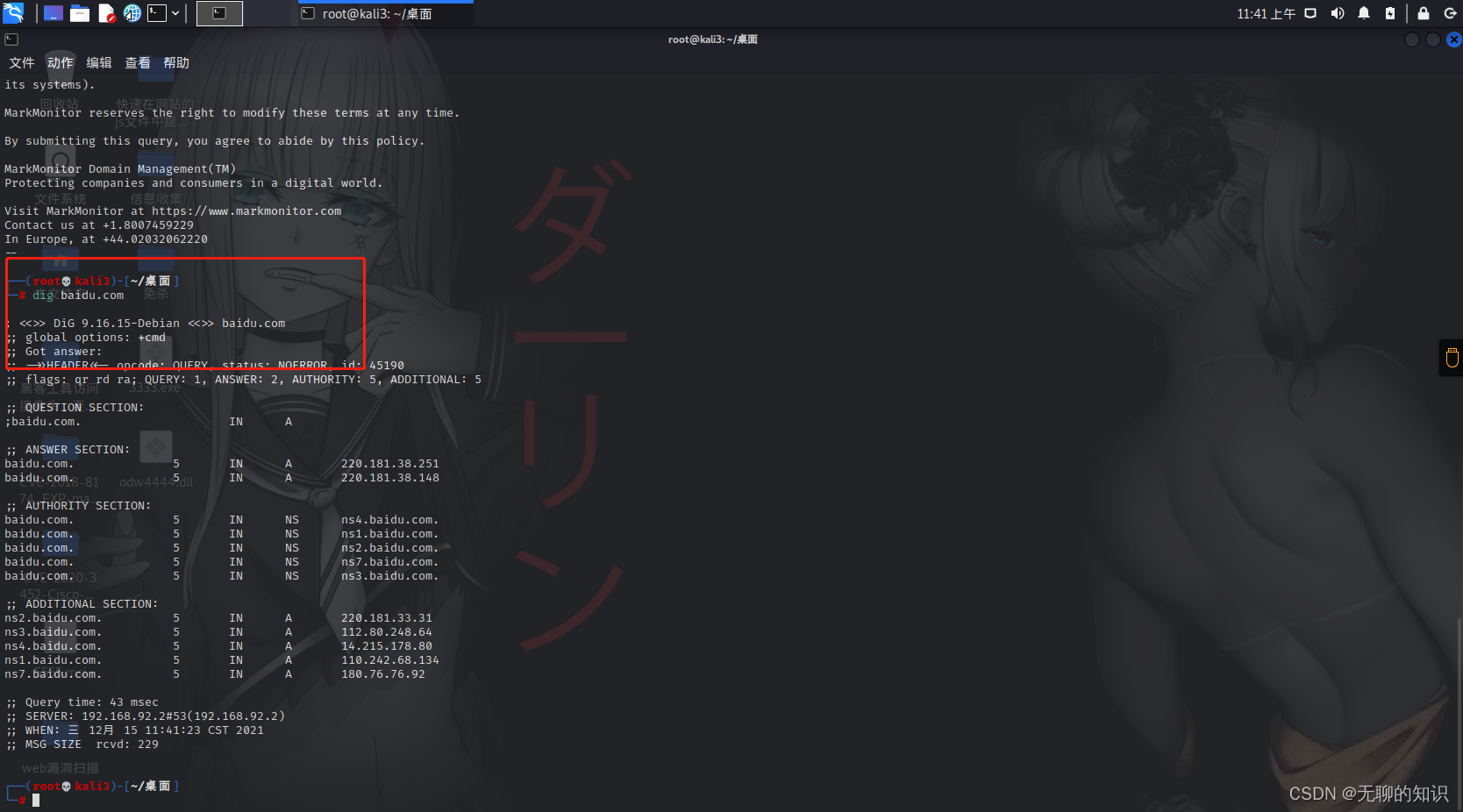Switch to root@kali3 taskbar window button
Image resolution: width=1463 pixels, height=812 pixels.
tap(385, 14)
